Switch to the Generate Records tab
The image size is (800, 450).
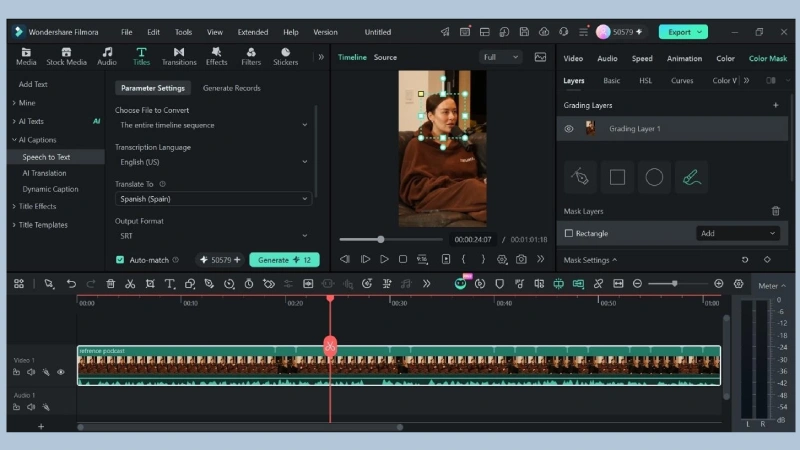click(232, 88)
